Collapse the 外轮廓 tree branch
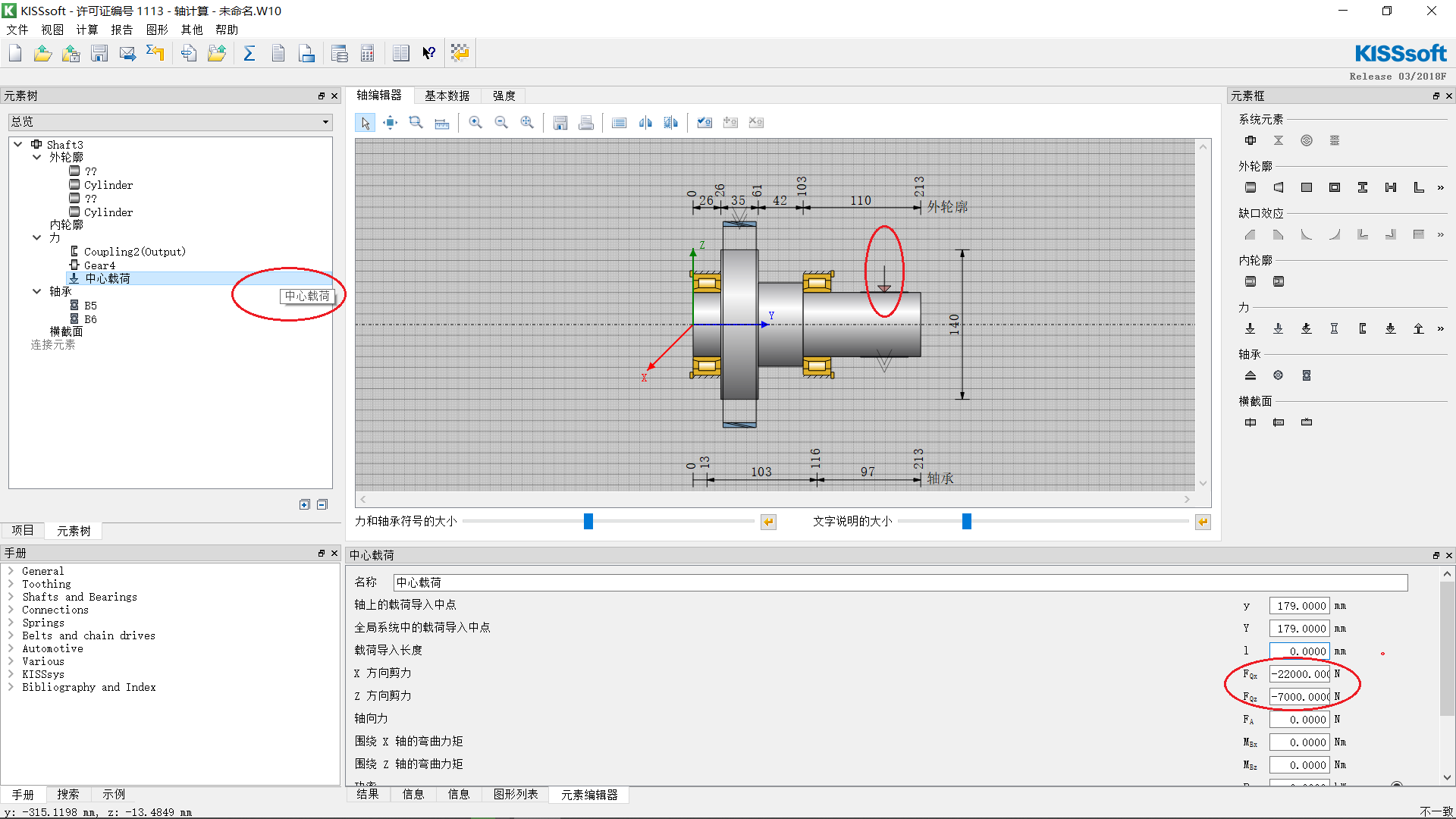This screenshot has width=1456, height=819. pyautogui.click(x=36, y=157)
